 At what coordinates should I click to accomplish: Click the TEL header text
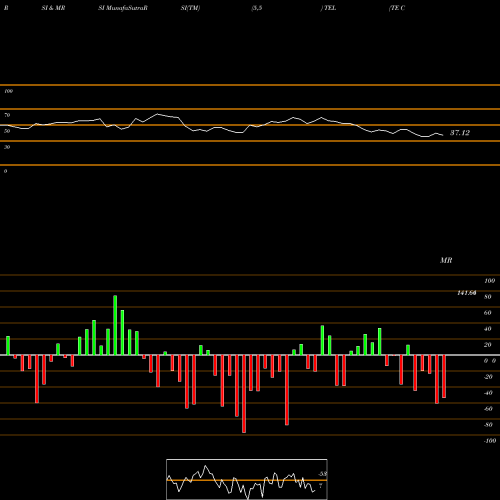tap(330, 8)
